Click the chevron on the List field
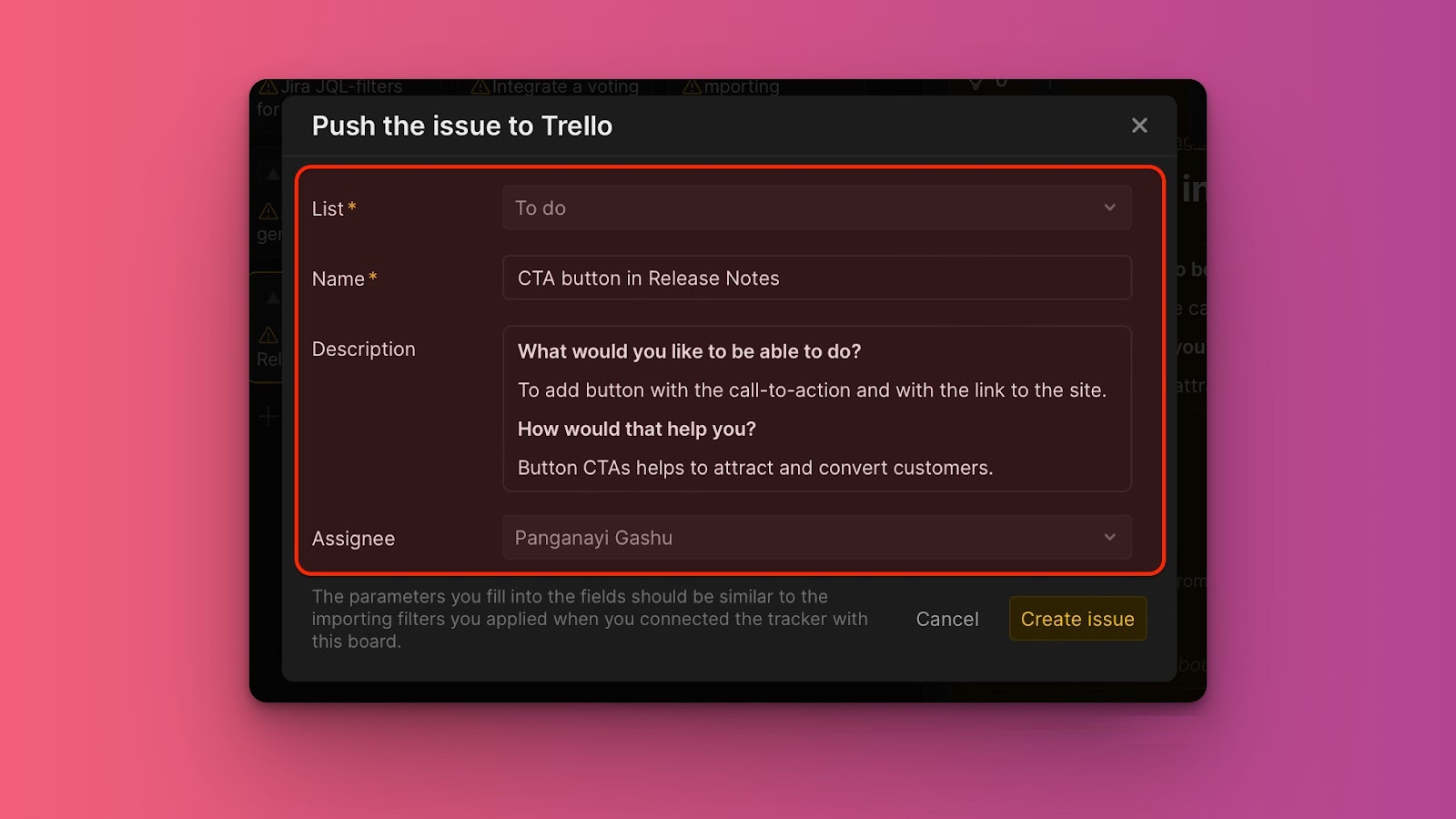Screen dimensions: 1456x819 (x=1109, y=207)
